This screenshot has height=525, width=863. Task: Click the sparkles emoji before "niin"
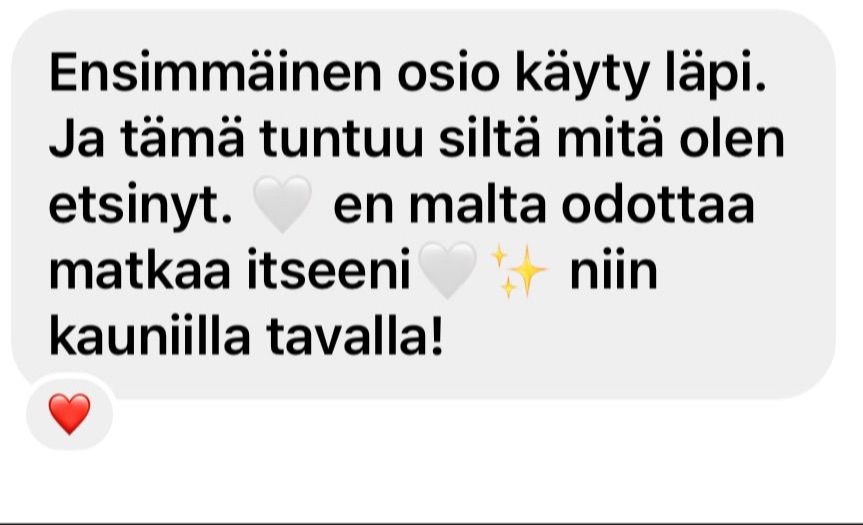click(x=519, y=271)
